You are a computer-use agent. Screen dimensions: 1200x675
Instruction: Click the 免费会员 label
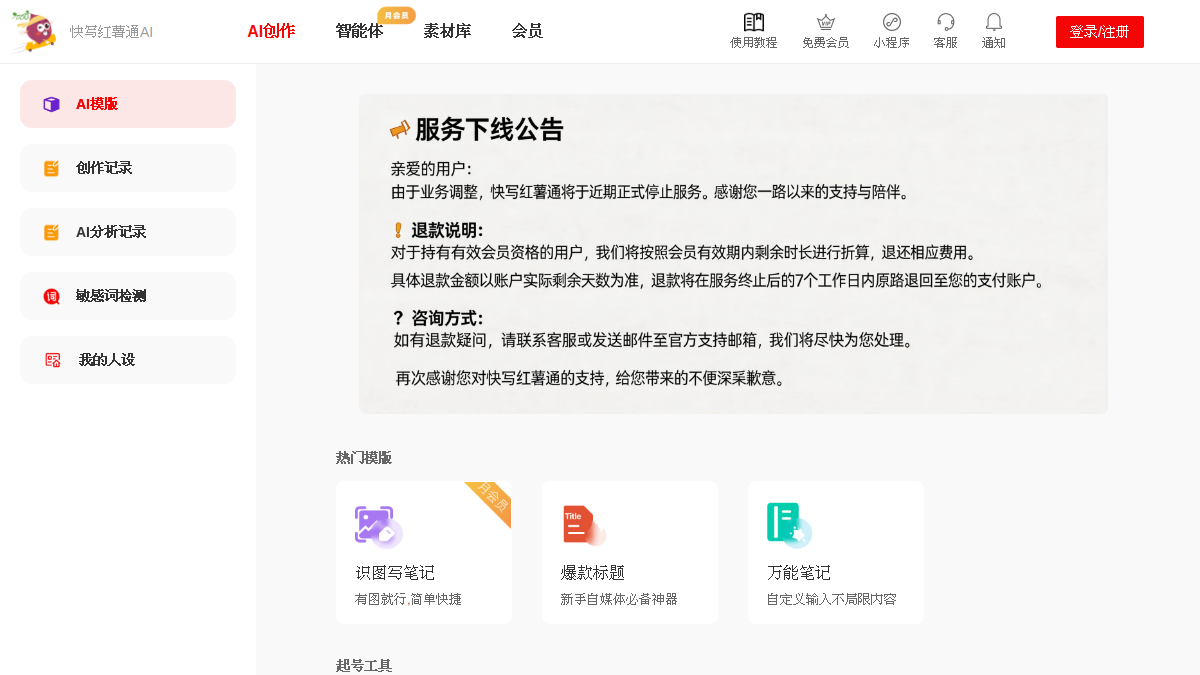[x=825, y=43]
